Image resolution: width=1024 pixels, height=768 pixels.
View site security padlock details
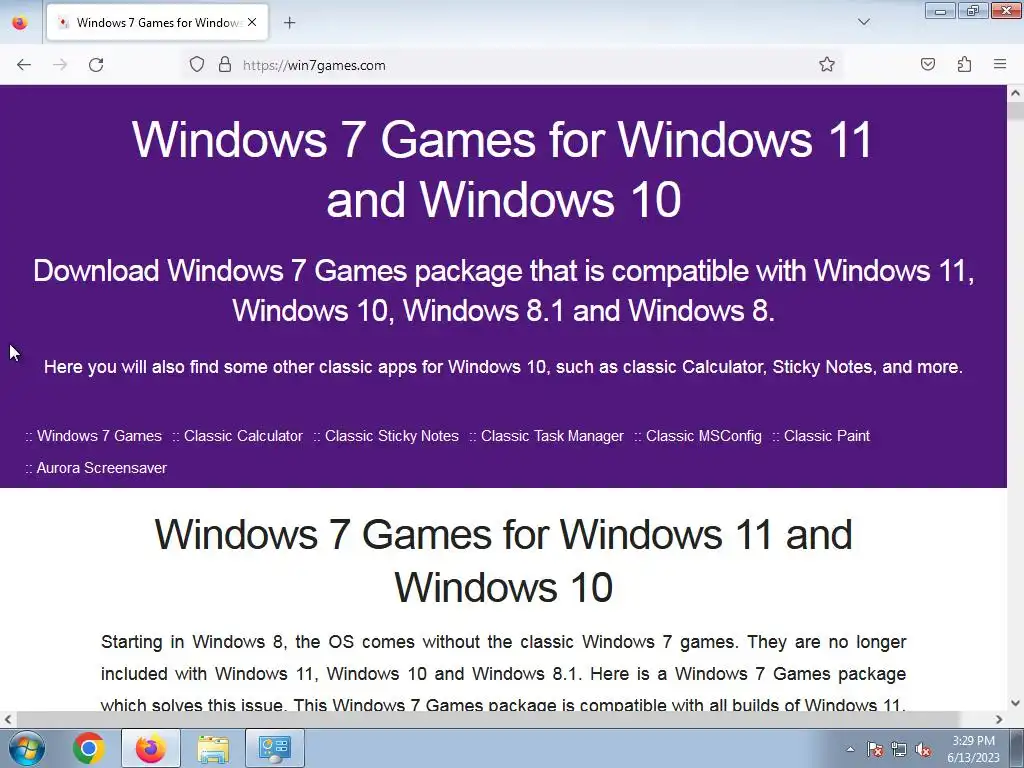(225, 65)
